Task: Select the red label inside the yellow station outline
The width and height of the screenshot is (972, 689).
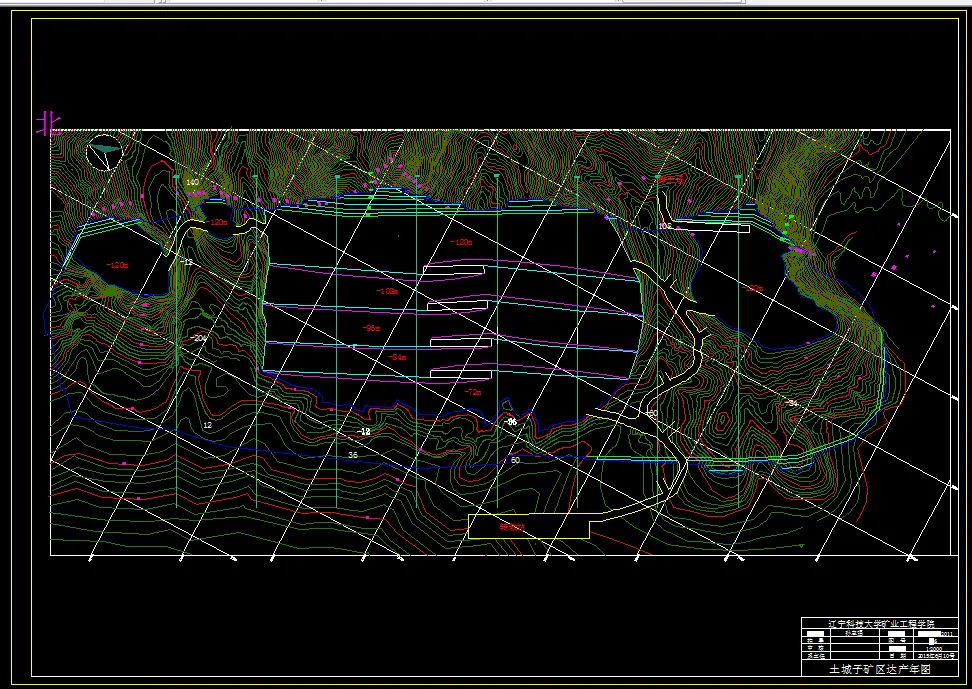Action: click(513, 527)
